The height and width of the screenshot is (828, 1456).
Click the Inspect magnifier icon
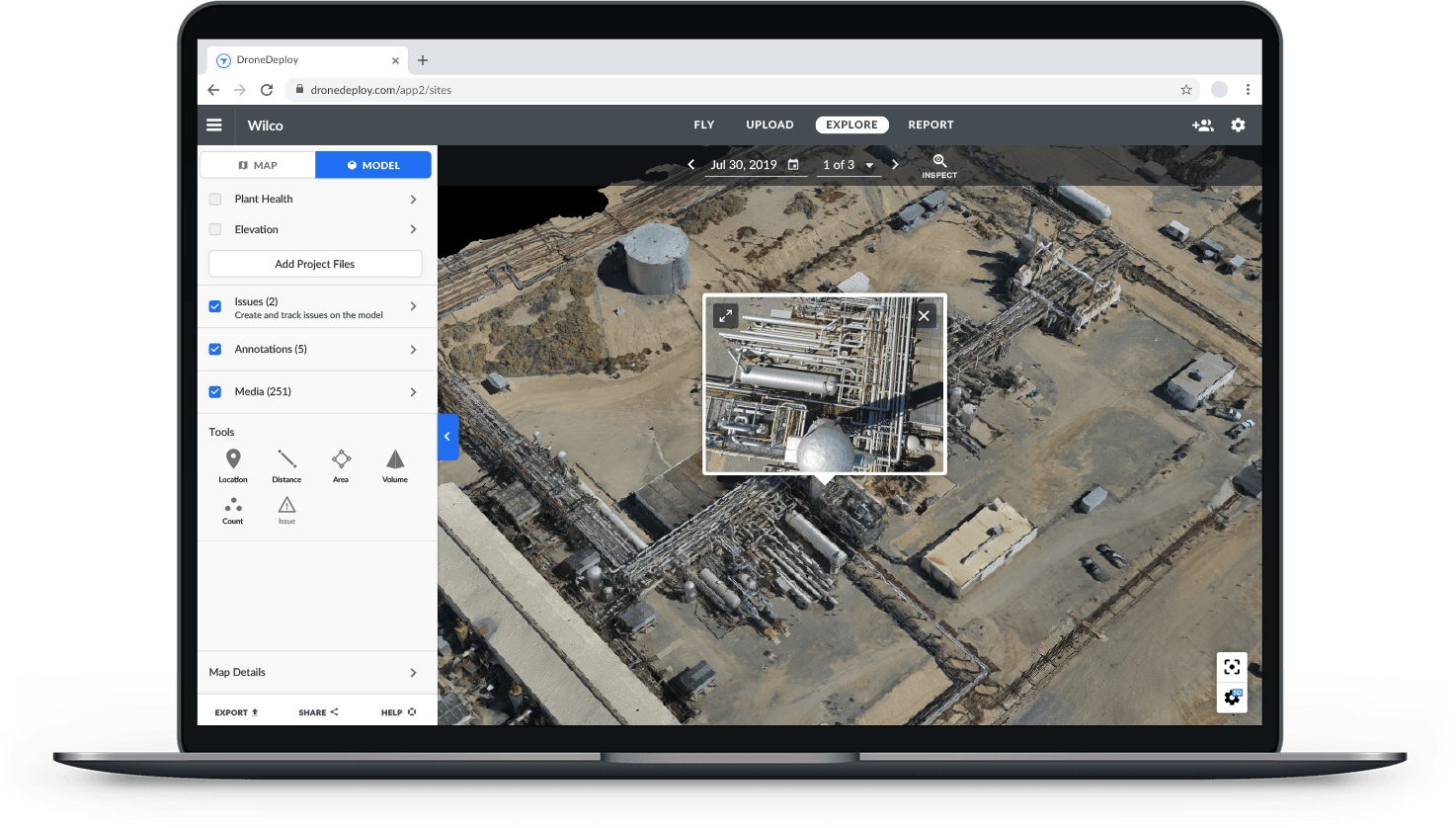coord(939,162)
